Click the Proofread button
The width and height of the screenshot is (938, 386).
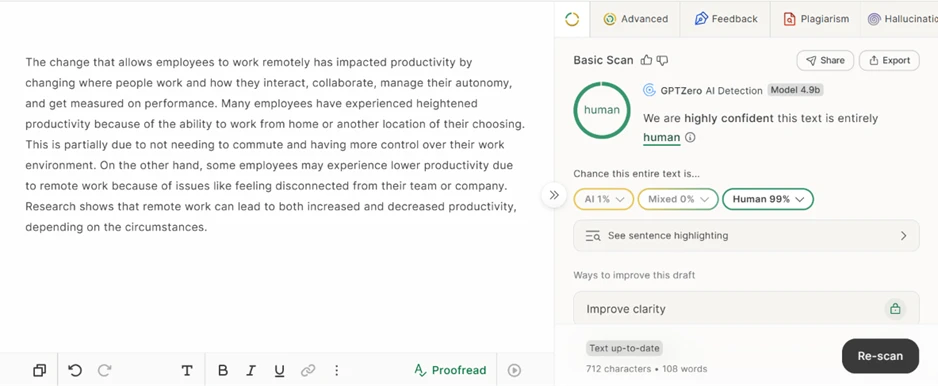[x=450, y=370]
